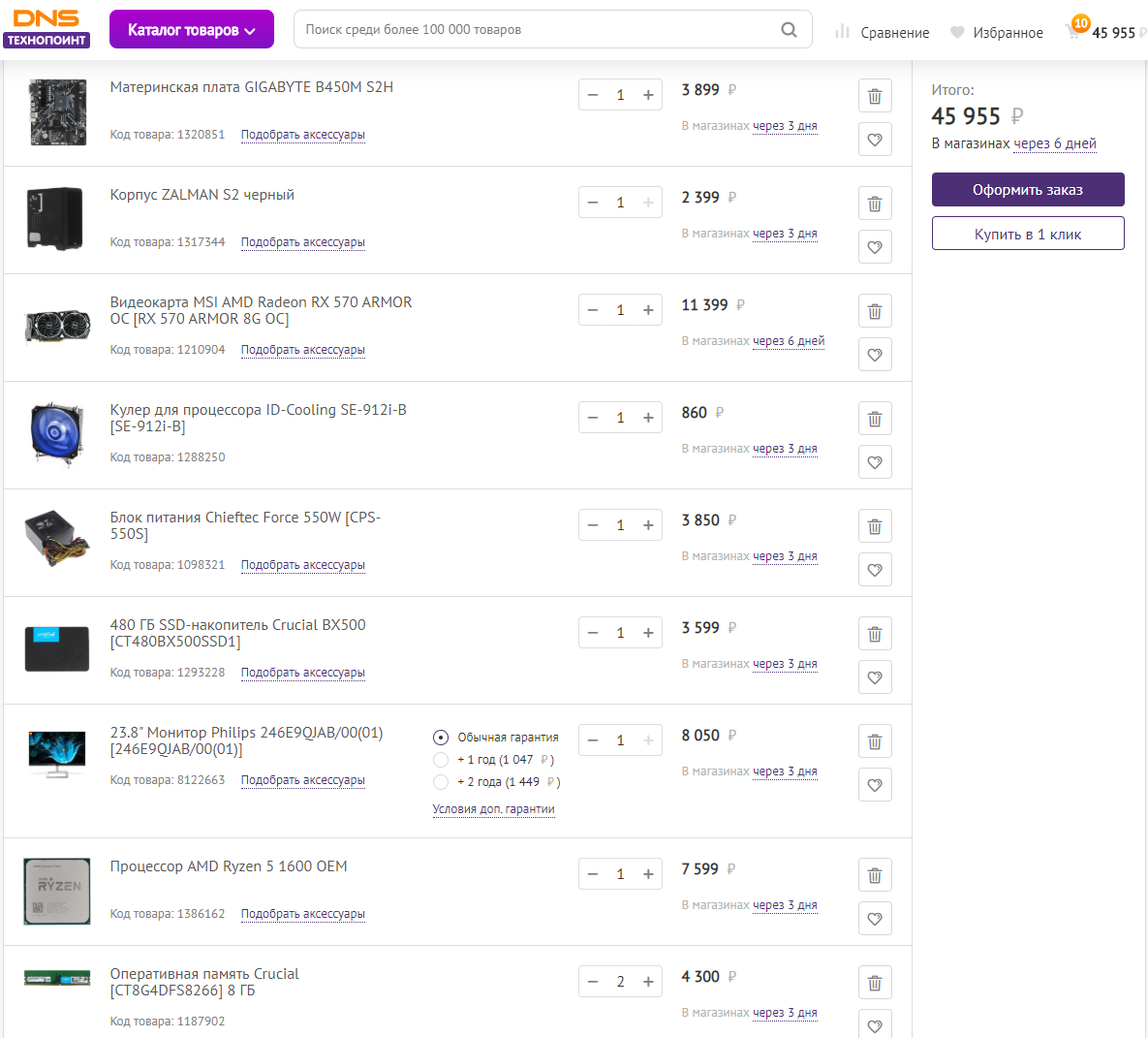
Task: Favorite the ID-Cooling SE-912i-B cooler
Action: [875, 462]
